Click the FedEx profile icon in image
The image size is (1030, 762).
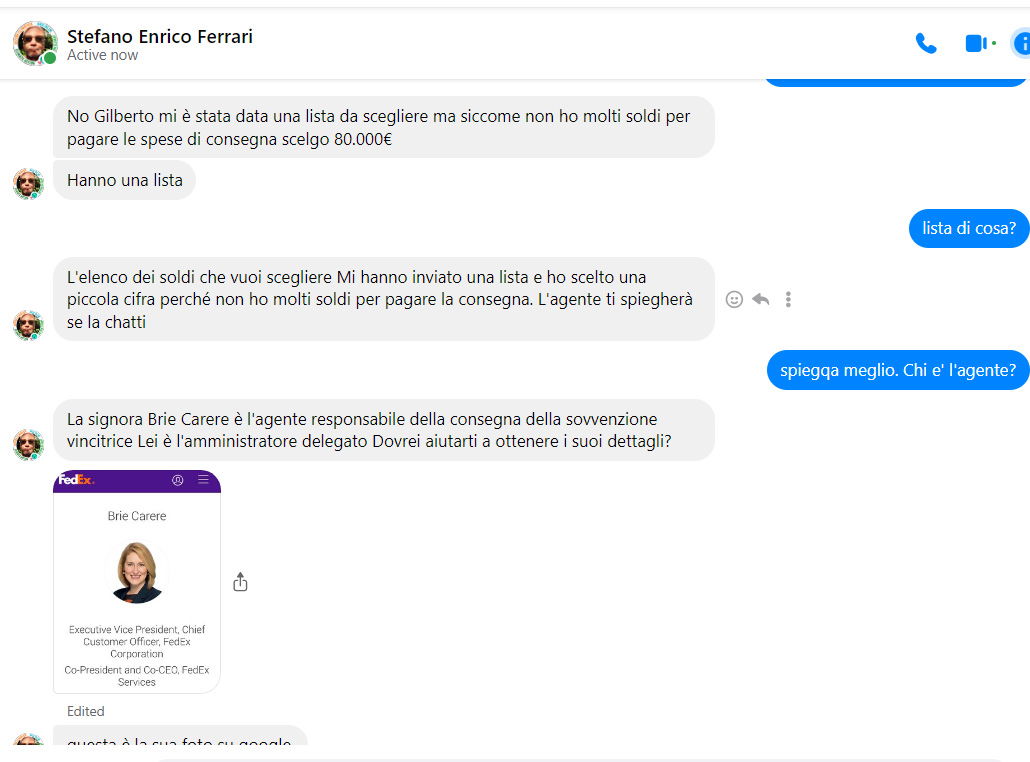pos(178,480)
